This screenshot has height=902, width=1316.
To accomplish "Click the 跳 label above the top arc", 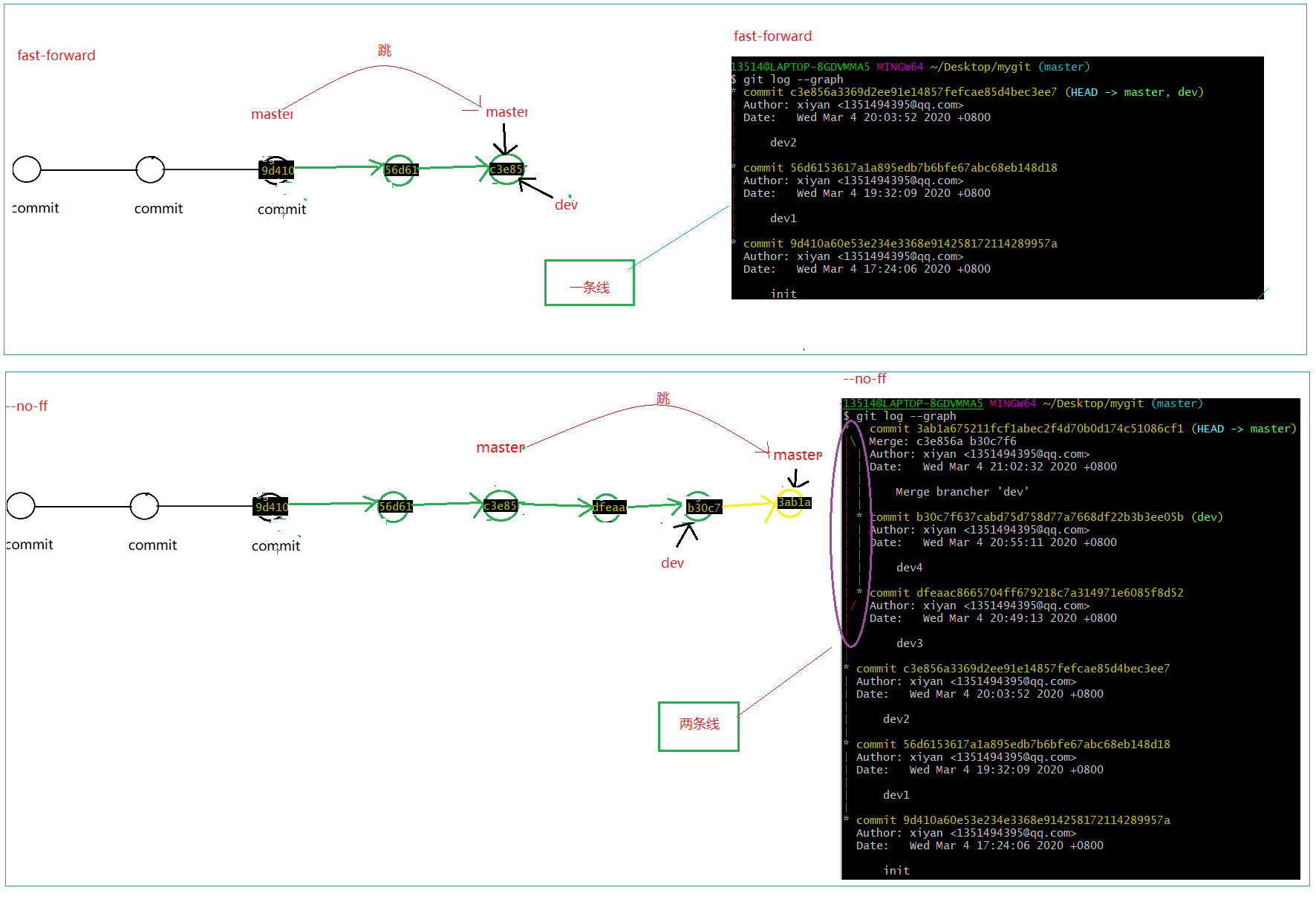I will point(384,51).
